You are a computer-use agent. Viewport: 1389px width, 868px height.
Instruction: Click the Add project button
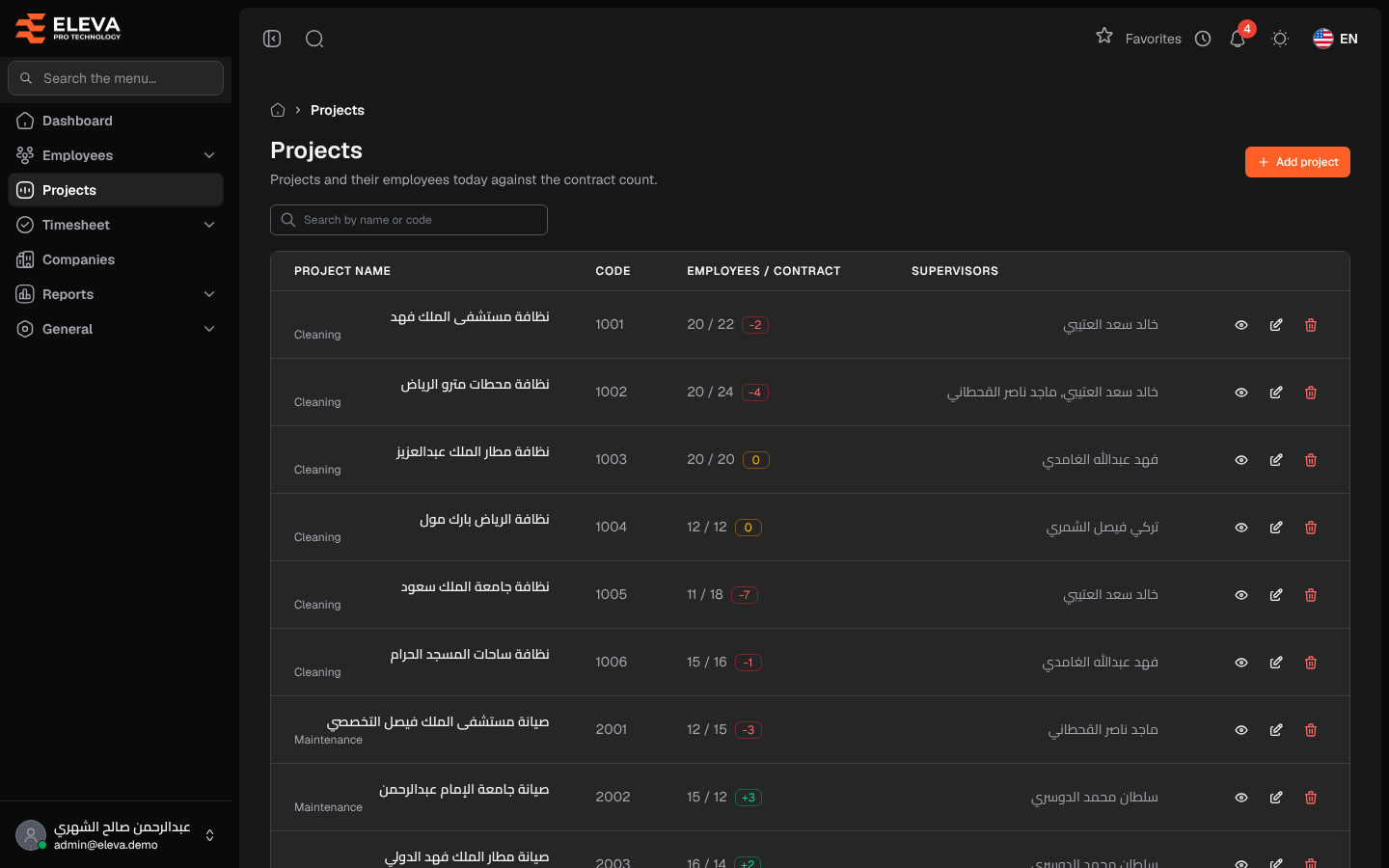click(1297, 162)
